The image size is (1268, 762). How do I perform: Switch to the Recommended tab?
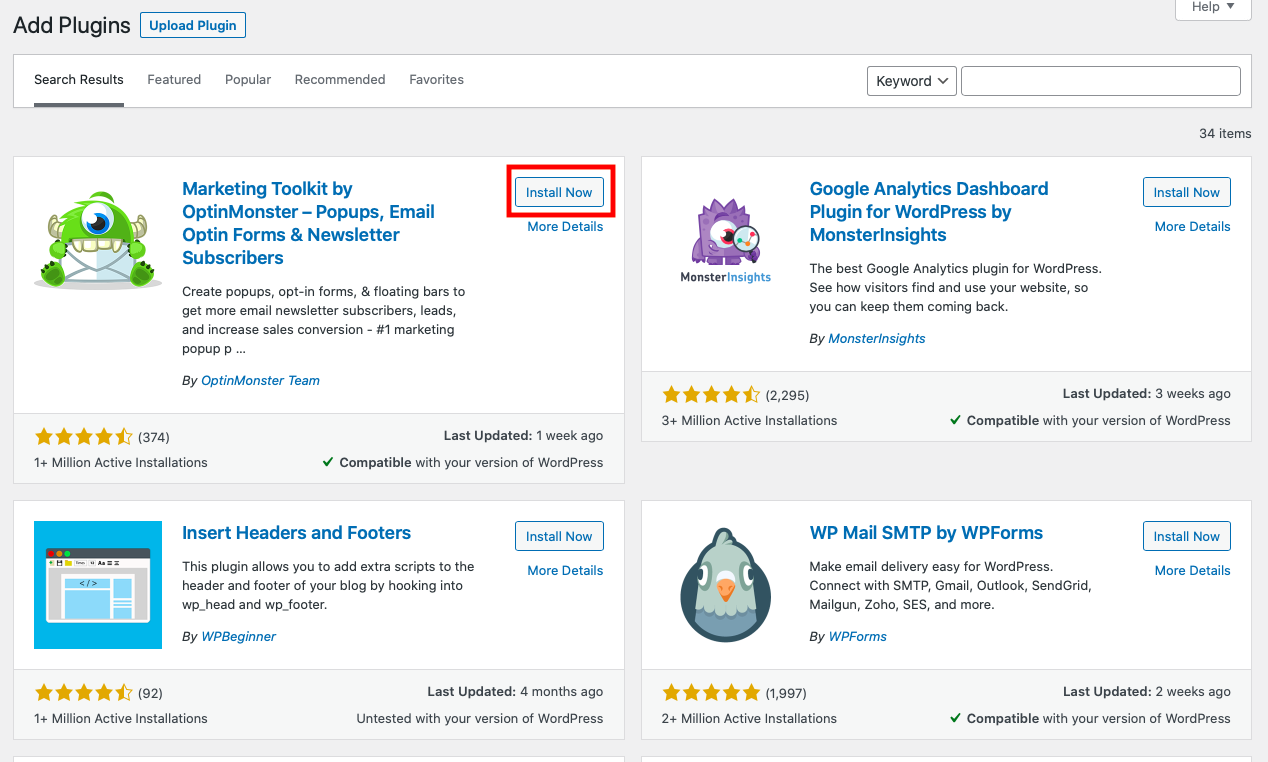coord(340,80)
